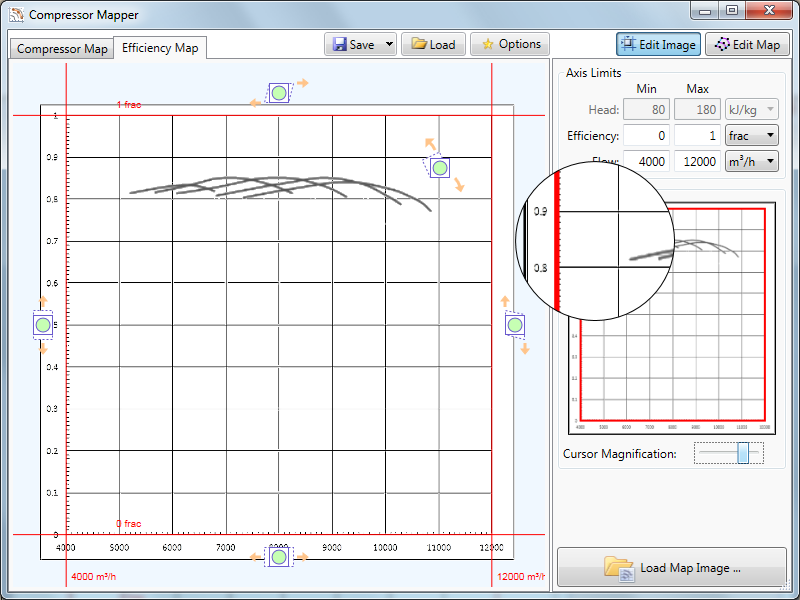This screenshot has width=800, height=600.
Task: Expand the Save dropdown arrow
Action: (x=389, y=44)
